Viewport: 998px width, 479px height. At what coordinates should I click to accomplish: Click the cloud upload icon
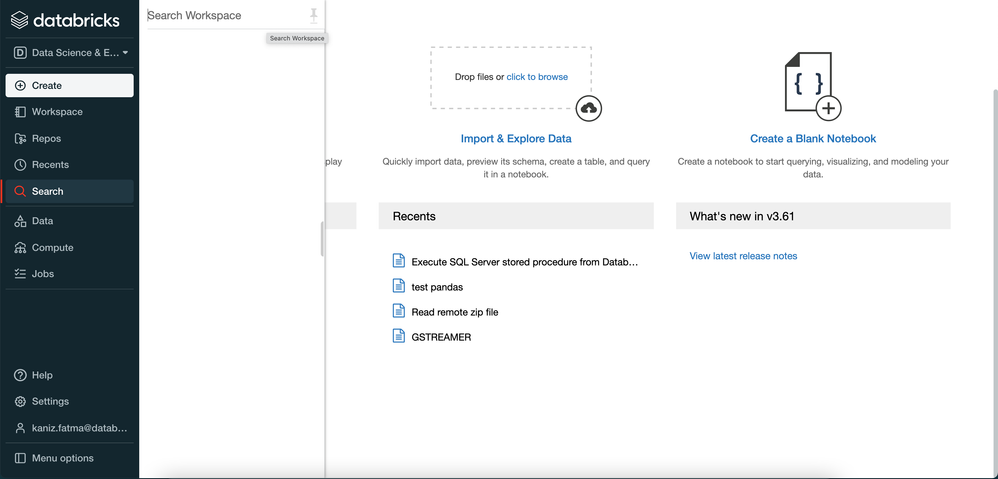(589, 108)
